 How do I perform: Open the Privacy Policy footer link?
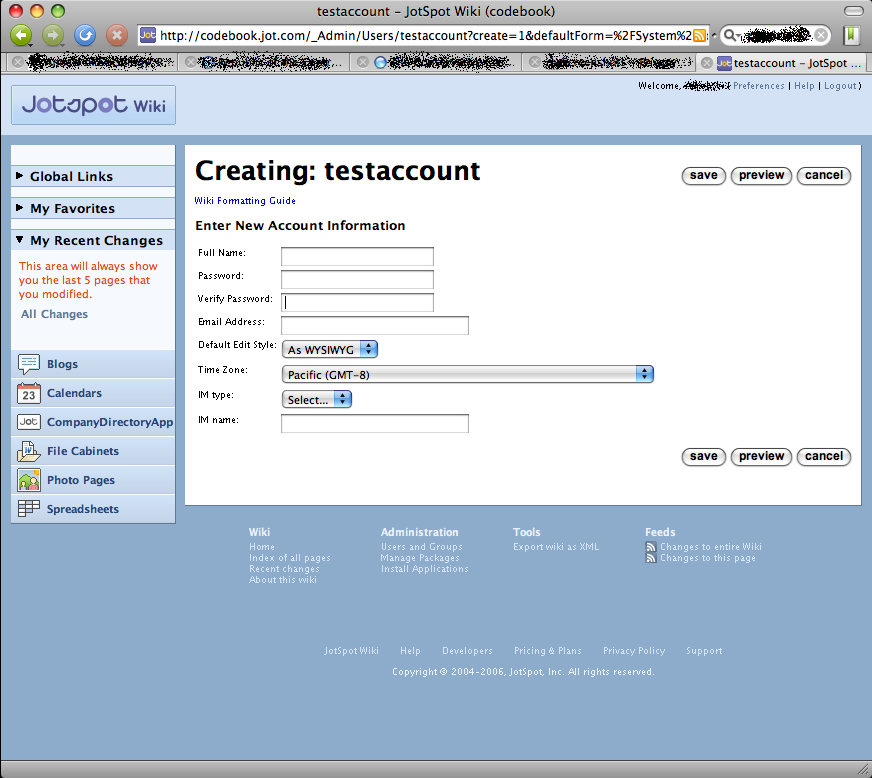(634, 651)
